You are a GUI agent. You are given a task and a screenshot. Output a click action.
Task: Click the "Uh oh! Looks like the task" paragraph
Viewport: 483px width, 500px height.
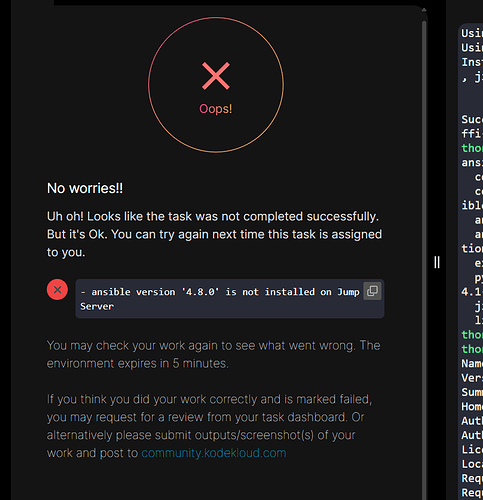pos(214,234)
